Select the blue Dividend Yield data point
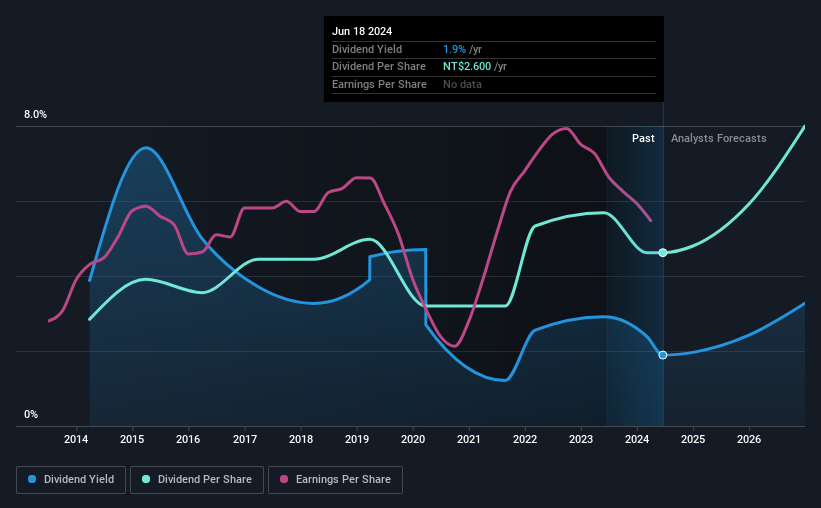Image resolution: width=821 pixels, height=508 pixels. (x=663, y=355)
